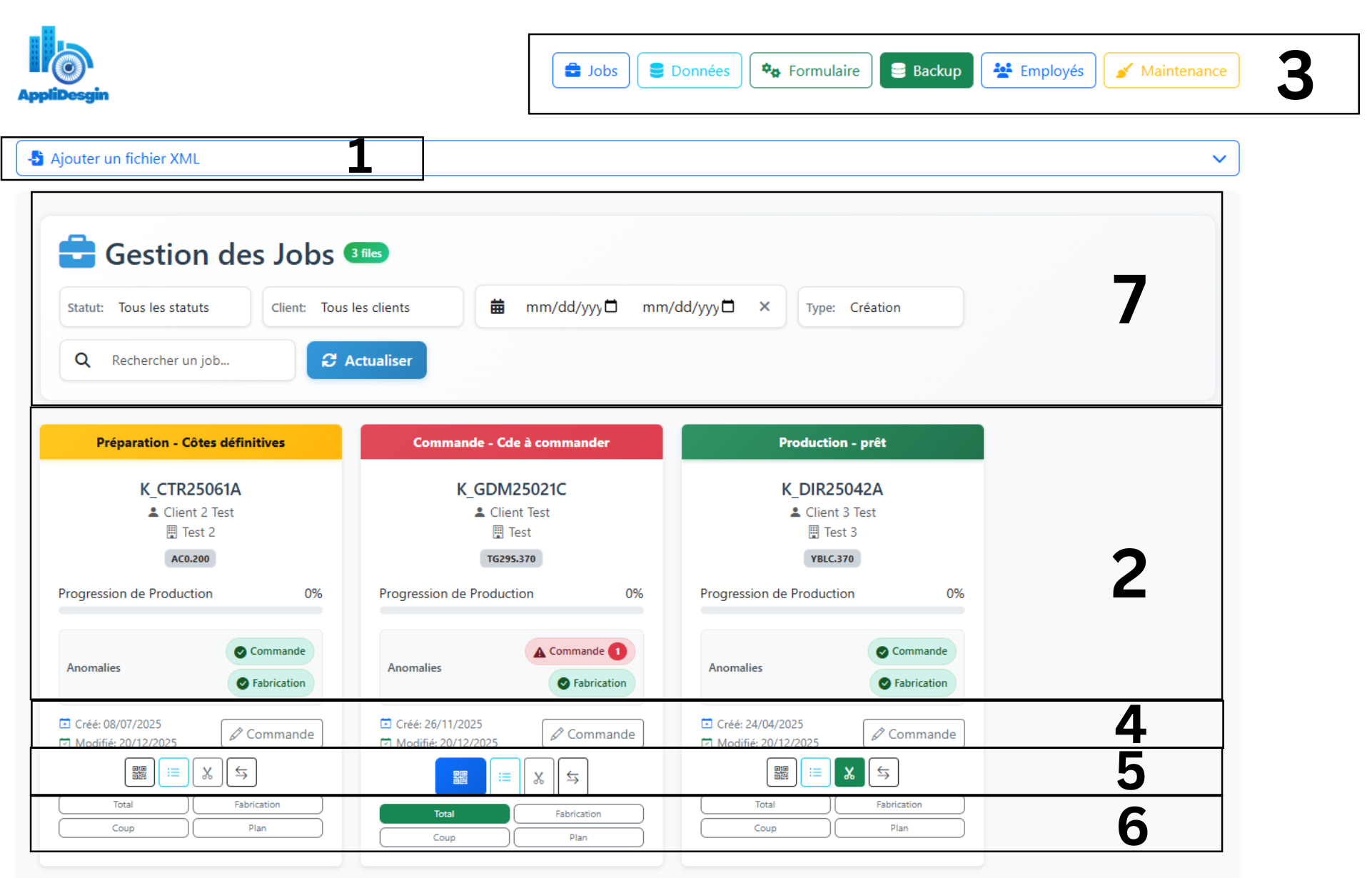
Task: Click swap arrows icon on K_DIR25042A card
Action: click(x=883, y=772)
